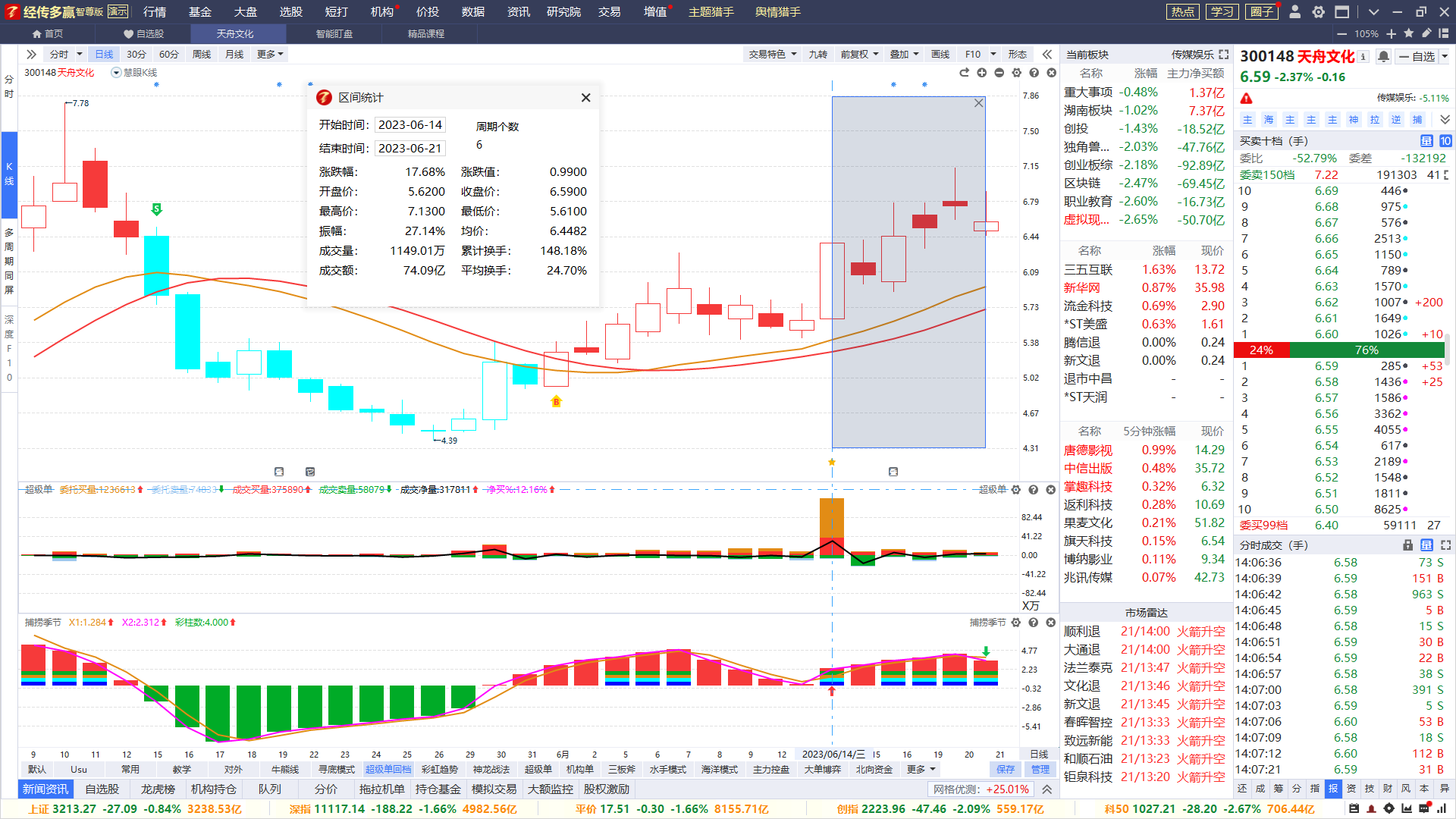The image size is (1456, 819).
Task: Open help icon of 捕捞季节 indicator
Action: [x=1034, y=623]
